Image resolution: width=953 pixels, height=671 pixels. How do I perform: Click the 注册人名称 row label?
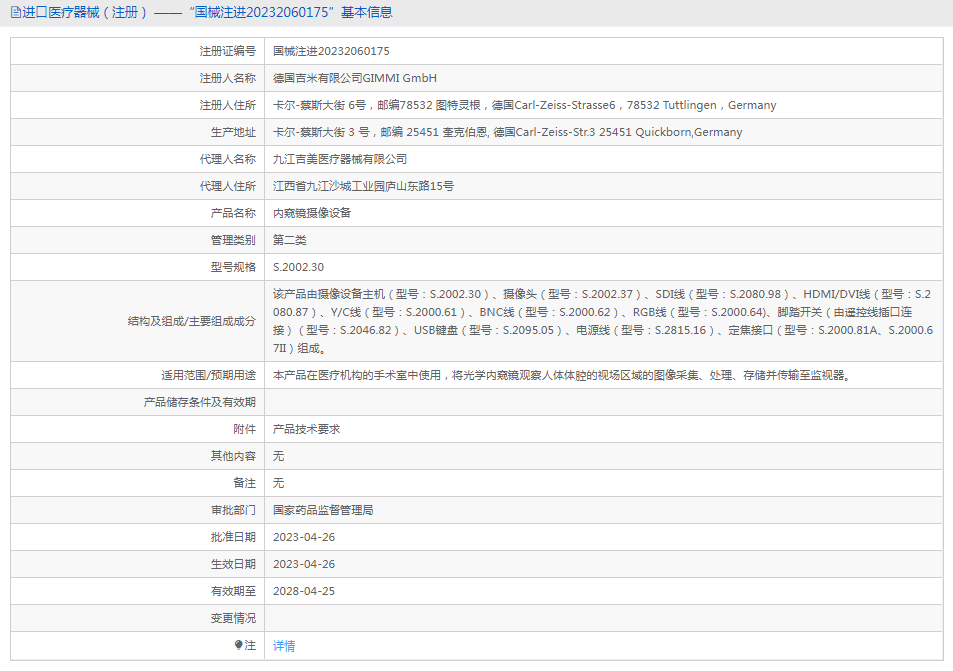coord(228,78)
